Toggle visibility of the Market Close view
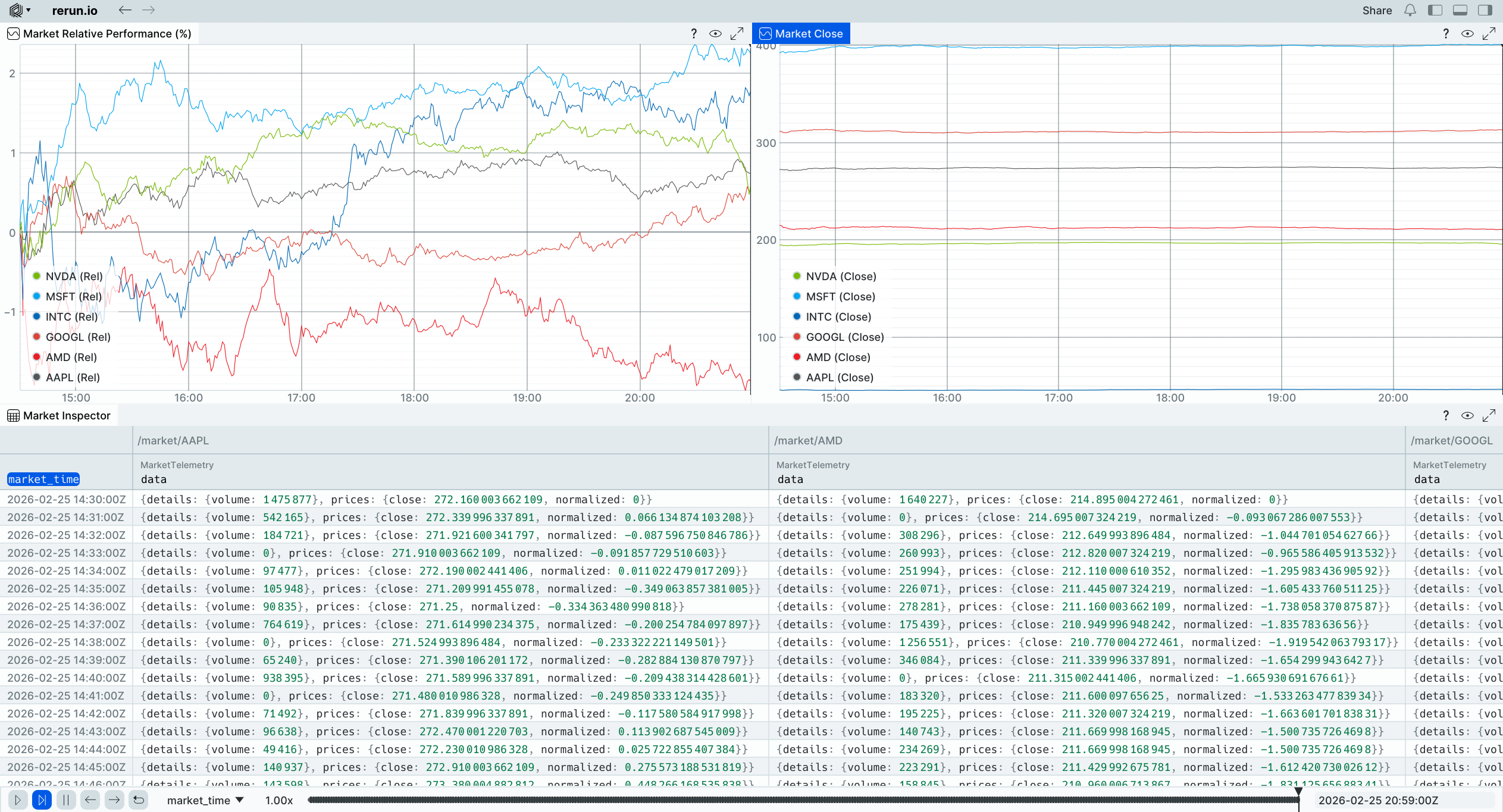This screenshot has width=1503, height=812. pyautogui.click(x=1467, y=34)
